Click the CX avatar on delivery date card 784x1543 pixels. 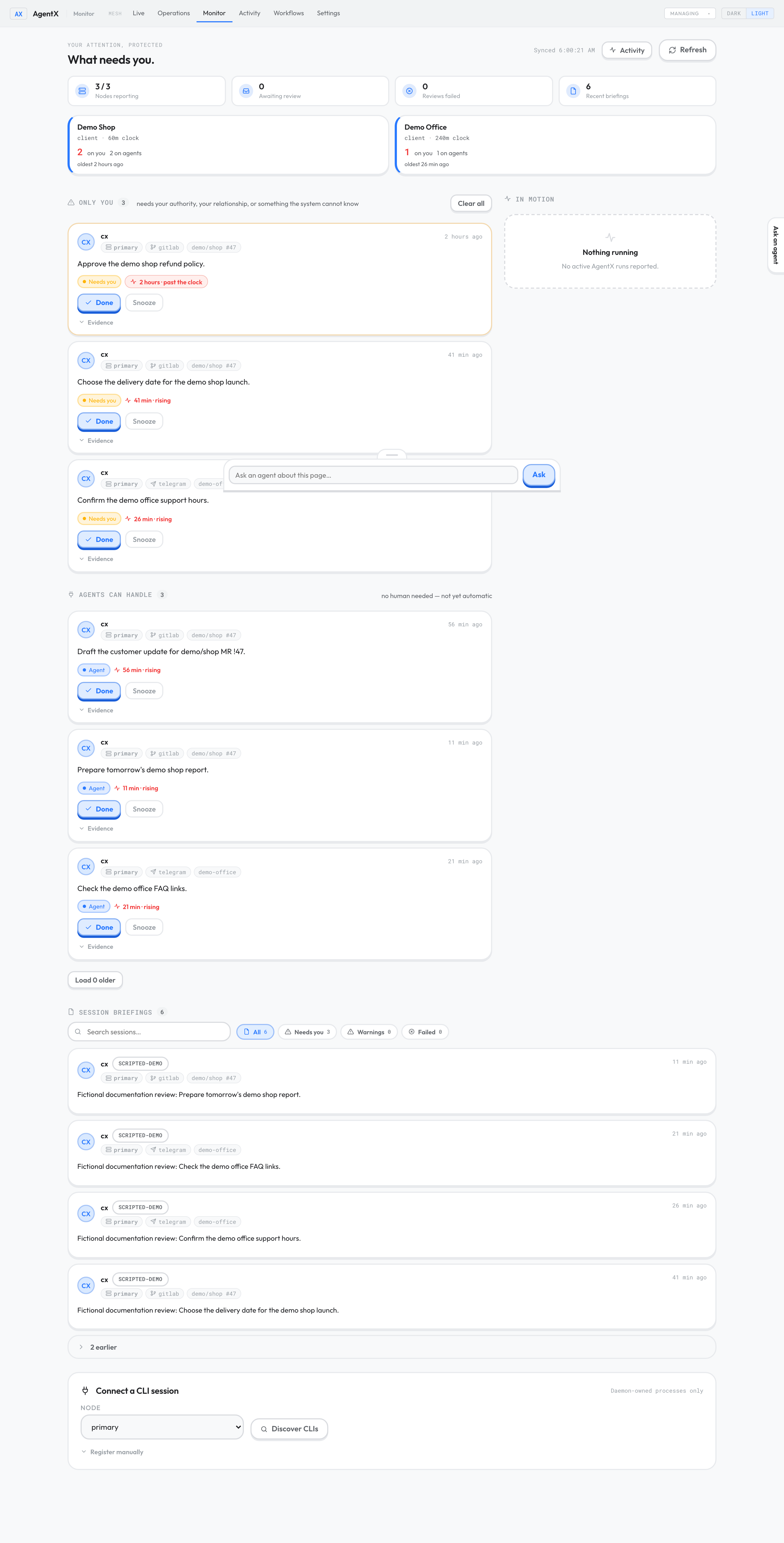[86, 361]
